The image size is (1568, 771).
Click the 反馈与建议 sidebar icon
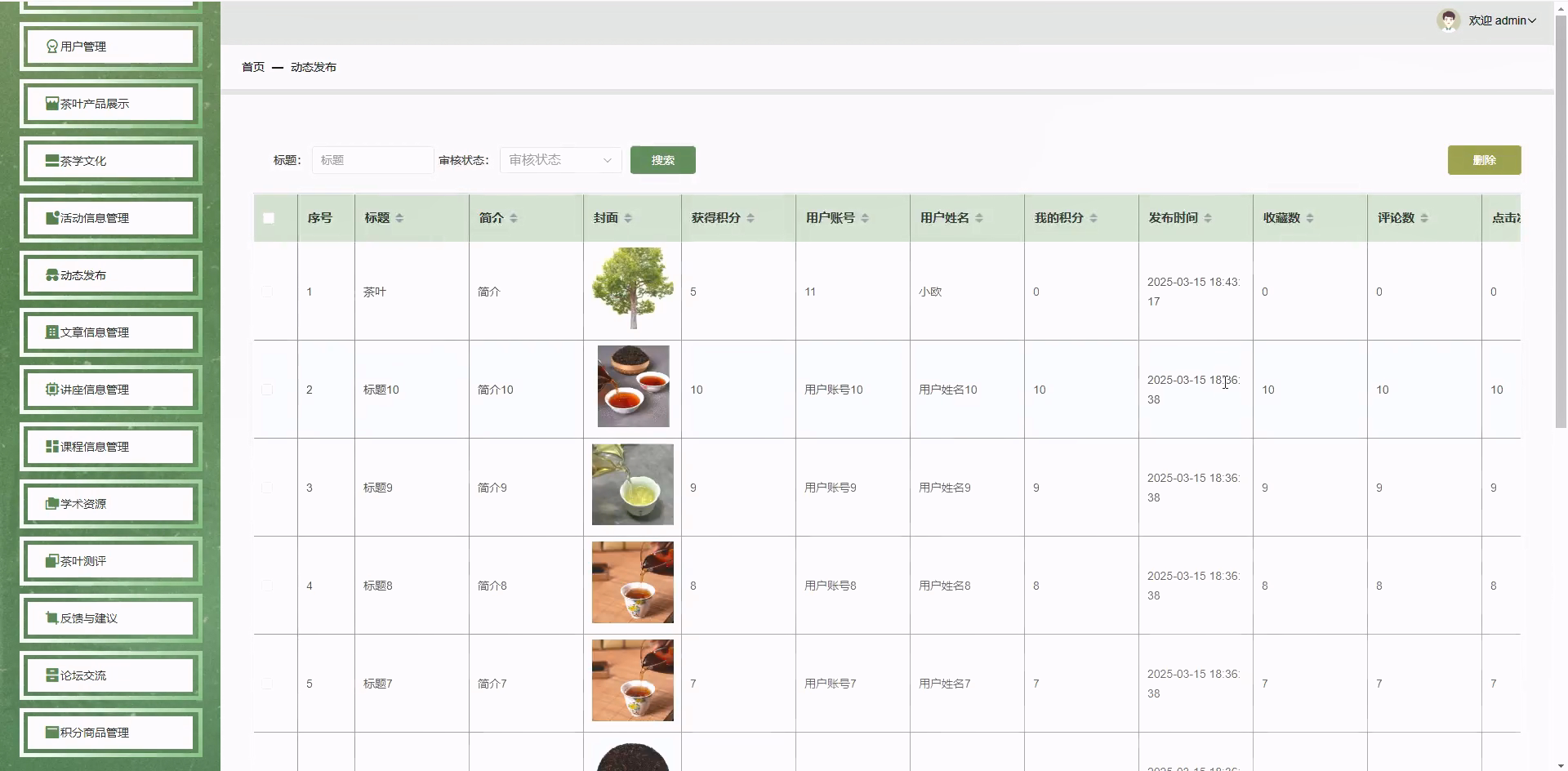point(52,618)
